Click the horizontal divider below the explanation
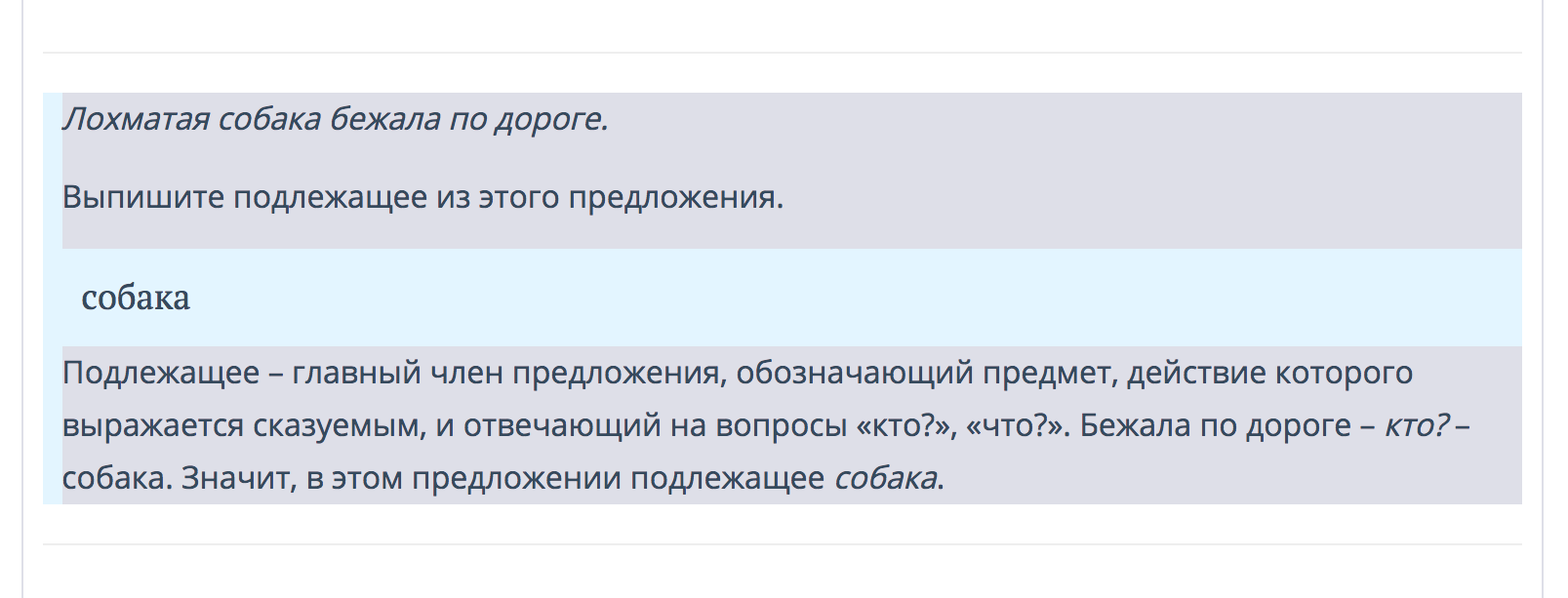The width and height of the screenshot is (1568, 598). (783, 544)
